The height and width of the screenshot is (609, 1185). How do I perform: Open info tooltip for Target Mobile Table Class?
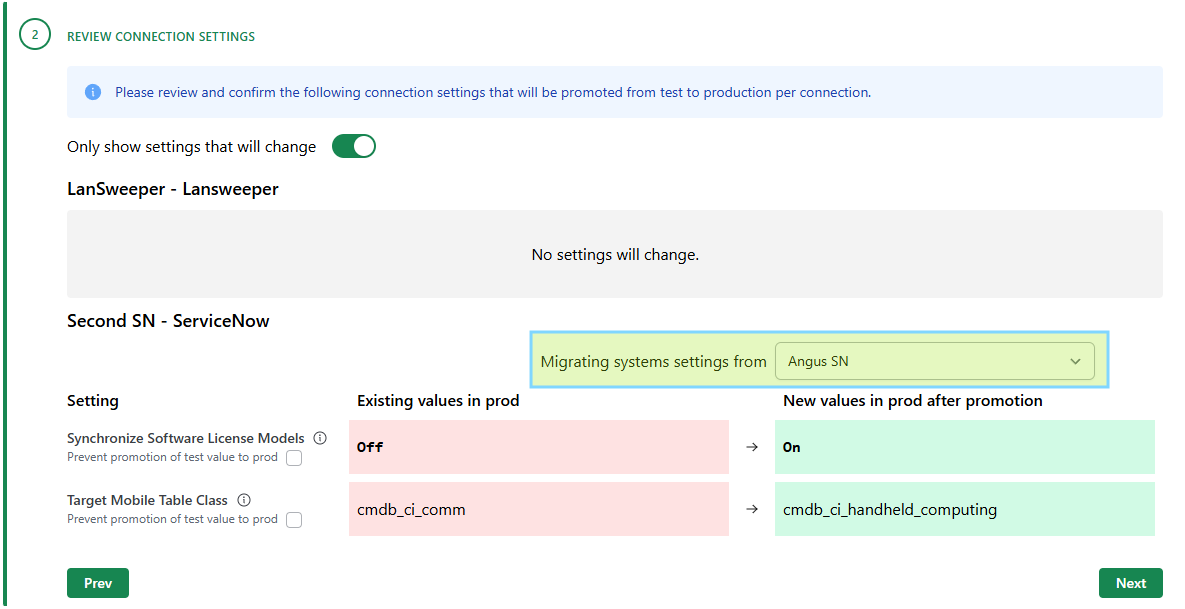pyautogui.click(x=244, y=500)
